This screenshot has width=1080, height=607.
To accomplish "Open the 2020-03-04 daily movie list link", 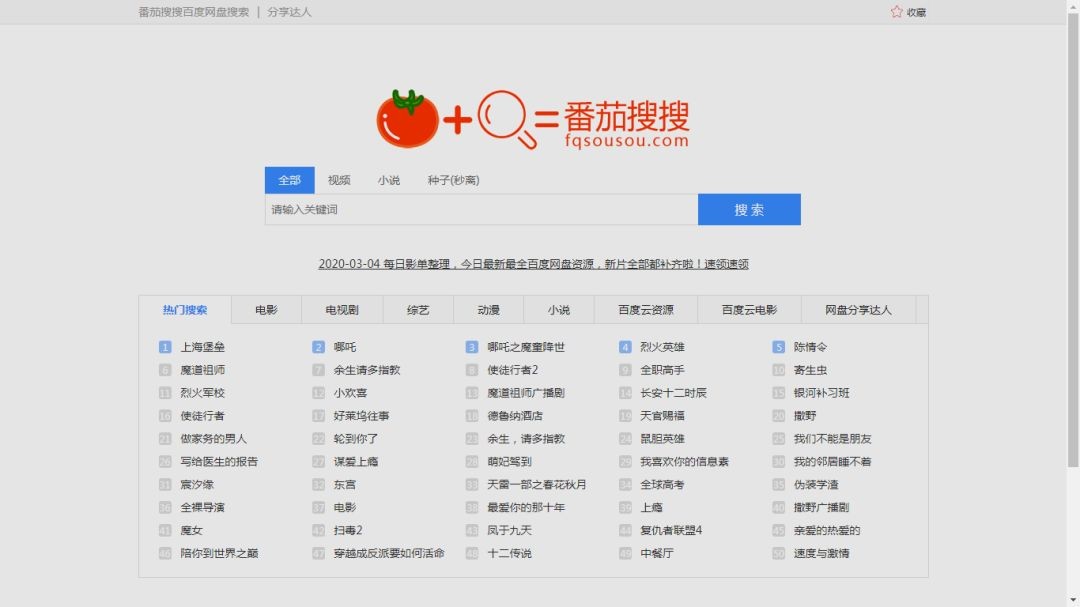I will pyautogui.click(x=533, y=264).
